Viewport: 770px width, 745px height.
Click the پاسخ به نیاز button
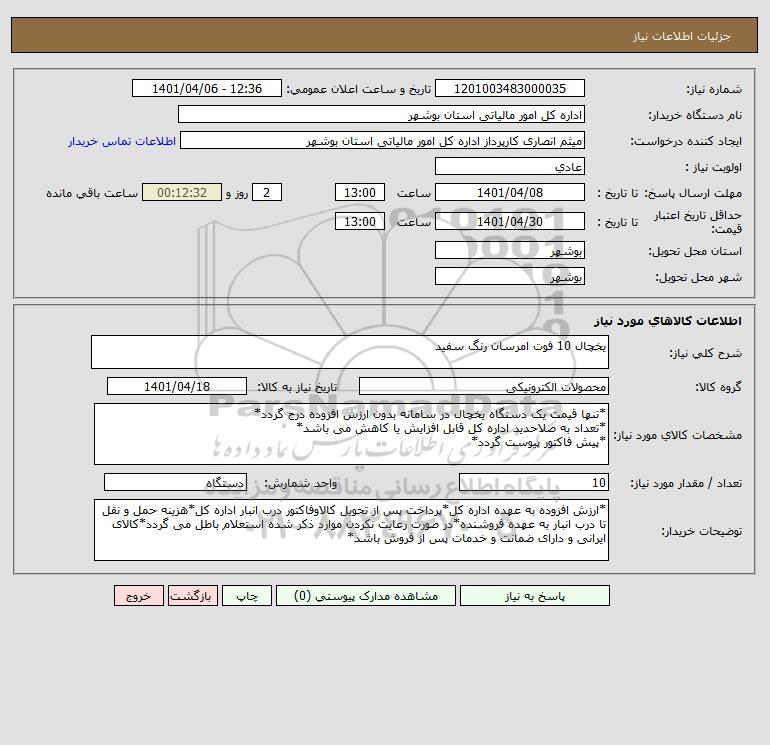tap(535, 596)
